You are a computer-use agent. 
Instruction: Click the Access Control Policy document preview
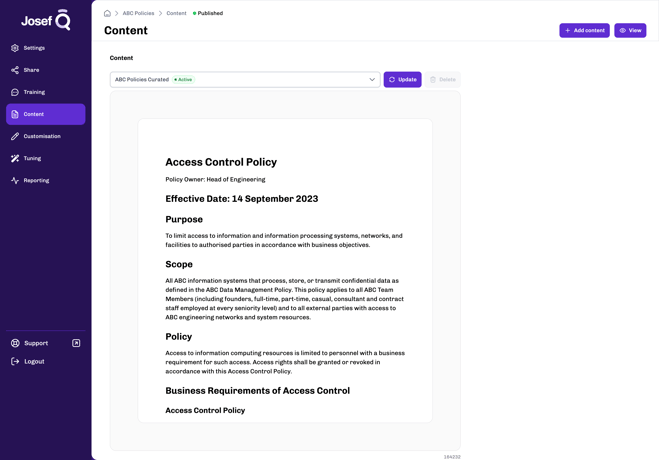(x=285, y=270)
